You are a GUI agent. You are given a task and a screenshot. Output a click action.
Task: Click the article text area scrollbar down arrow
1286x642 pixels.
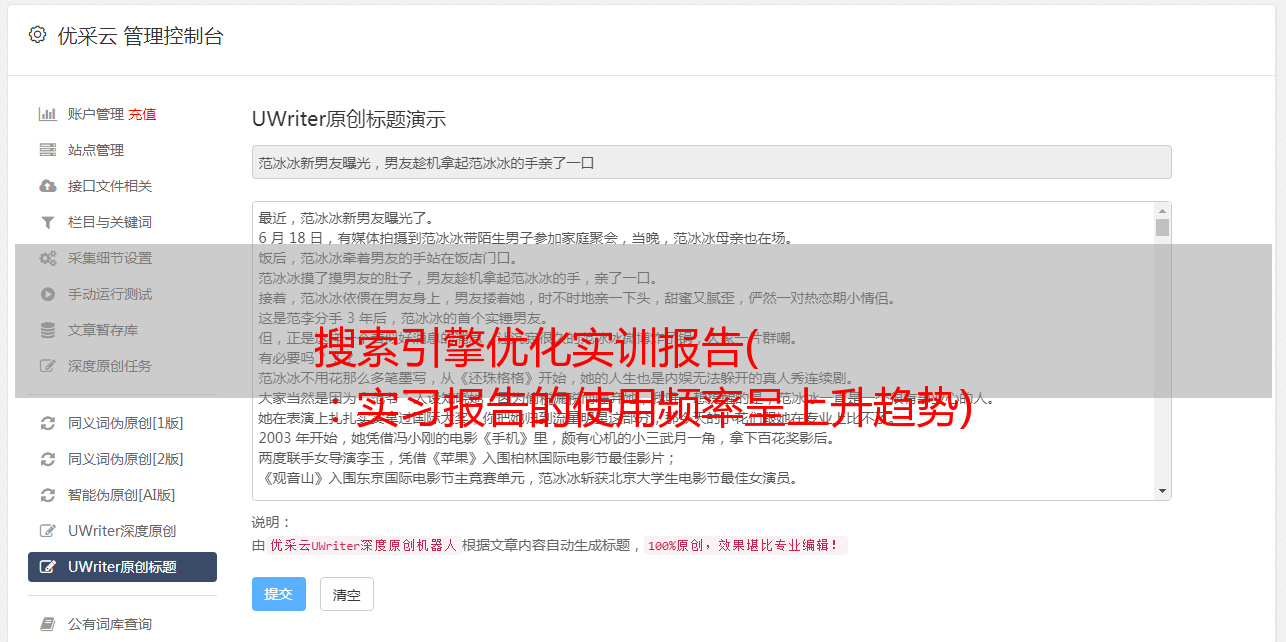click(x=1162, y=491)
